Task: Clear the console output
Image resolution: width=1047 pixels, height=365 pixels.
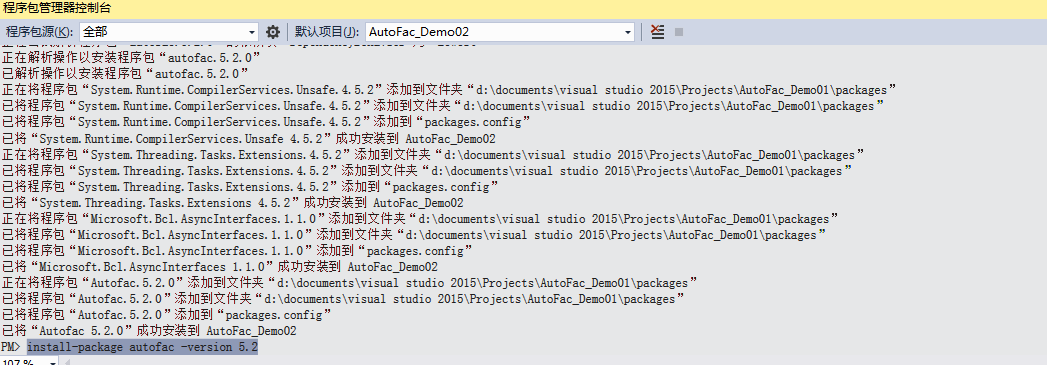Action: (658, 31)
